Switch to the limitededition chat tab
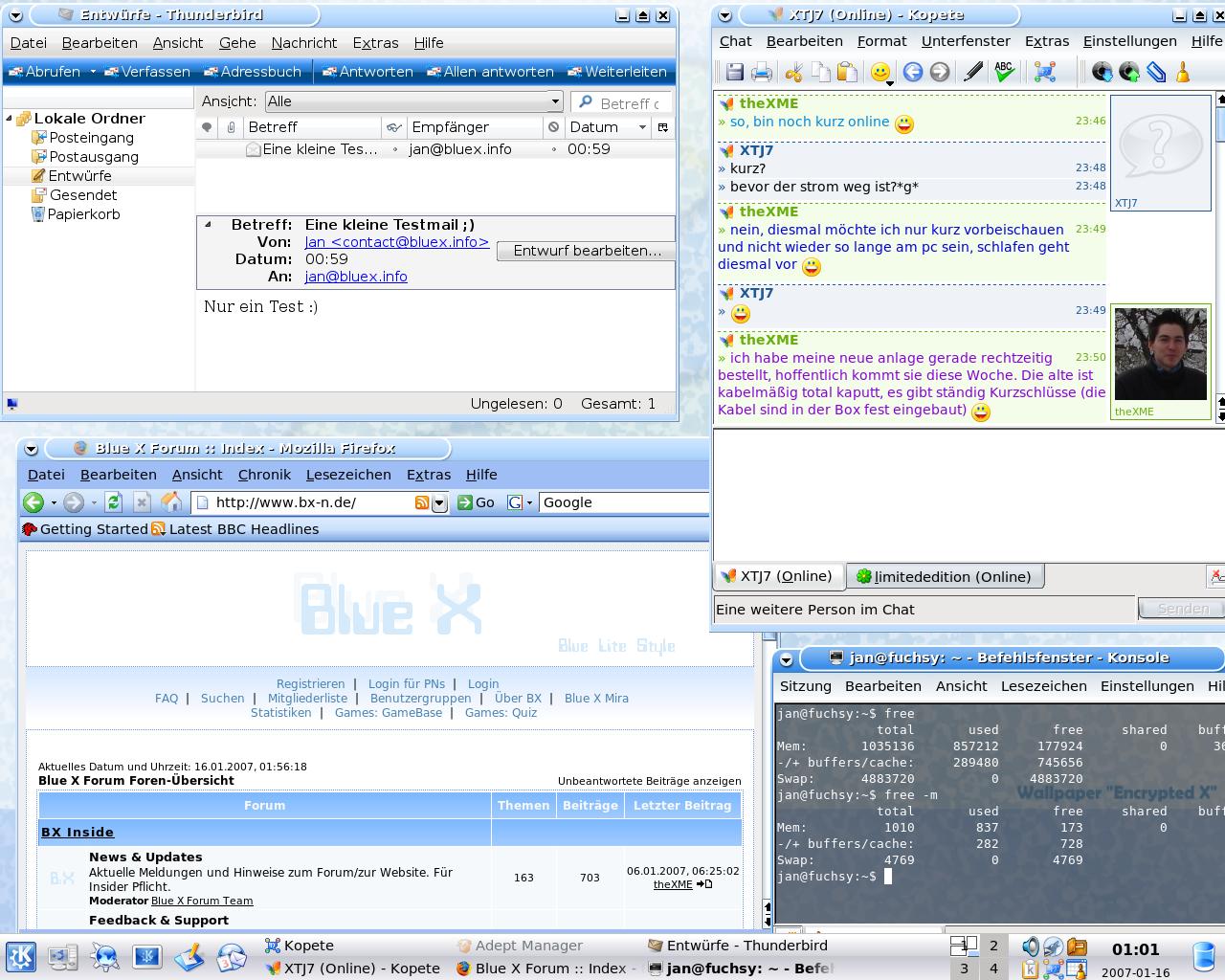The height and width of the screenshot is (980, 1225). point(945,576)
